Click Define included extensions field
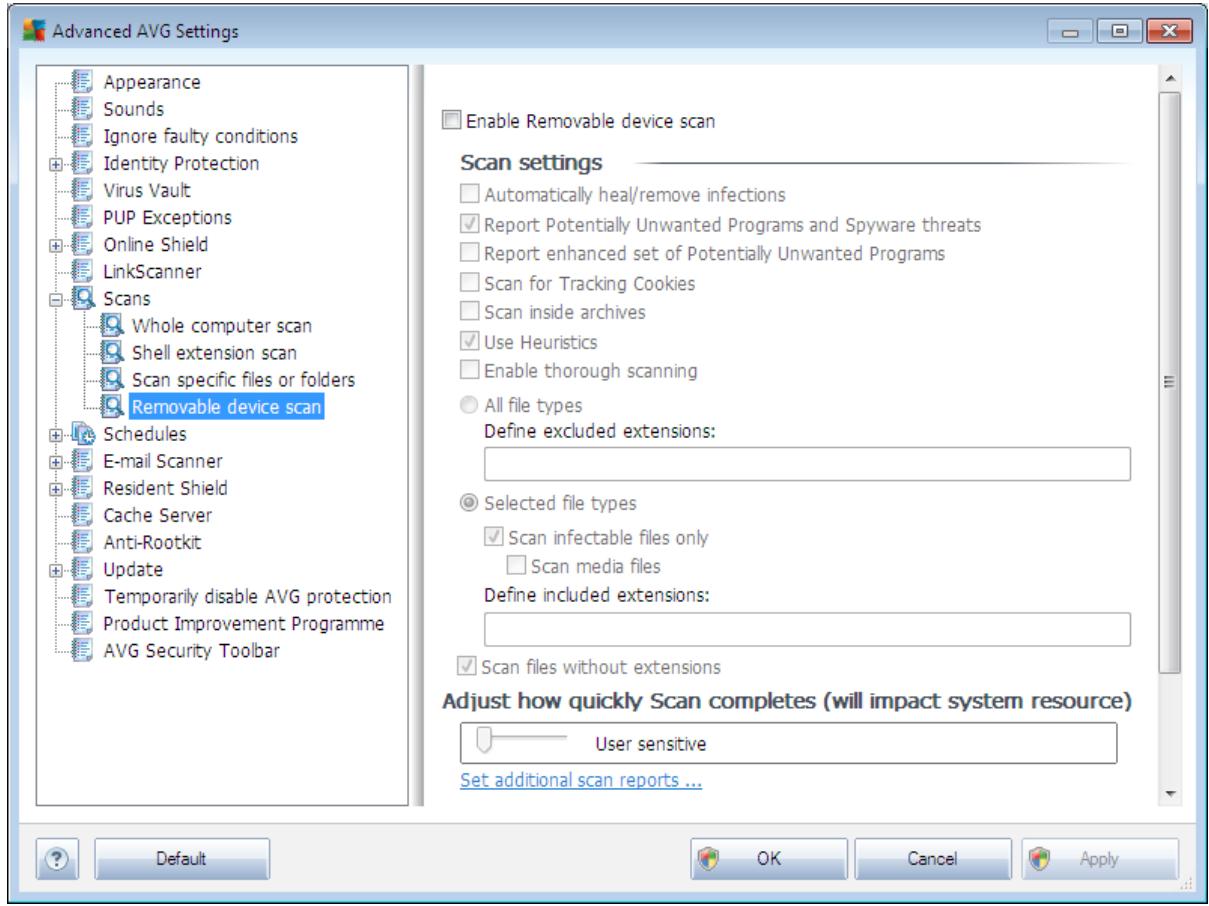Viewport: 1209px width, 906px height. (807, 628)
